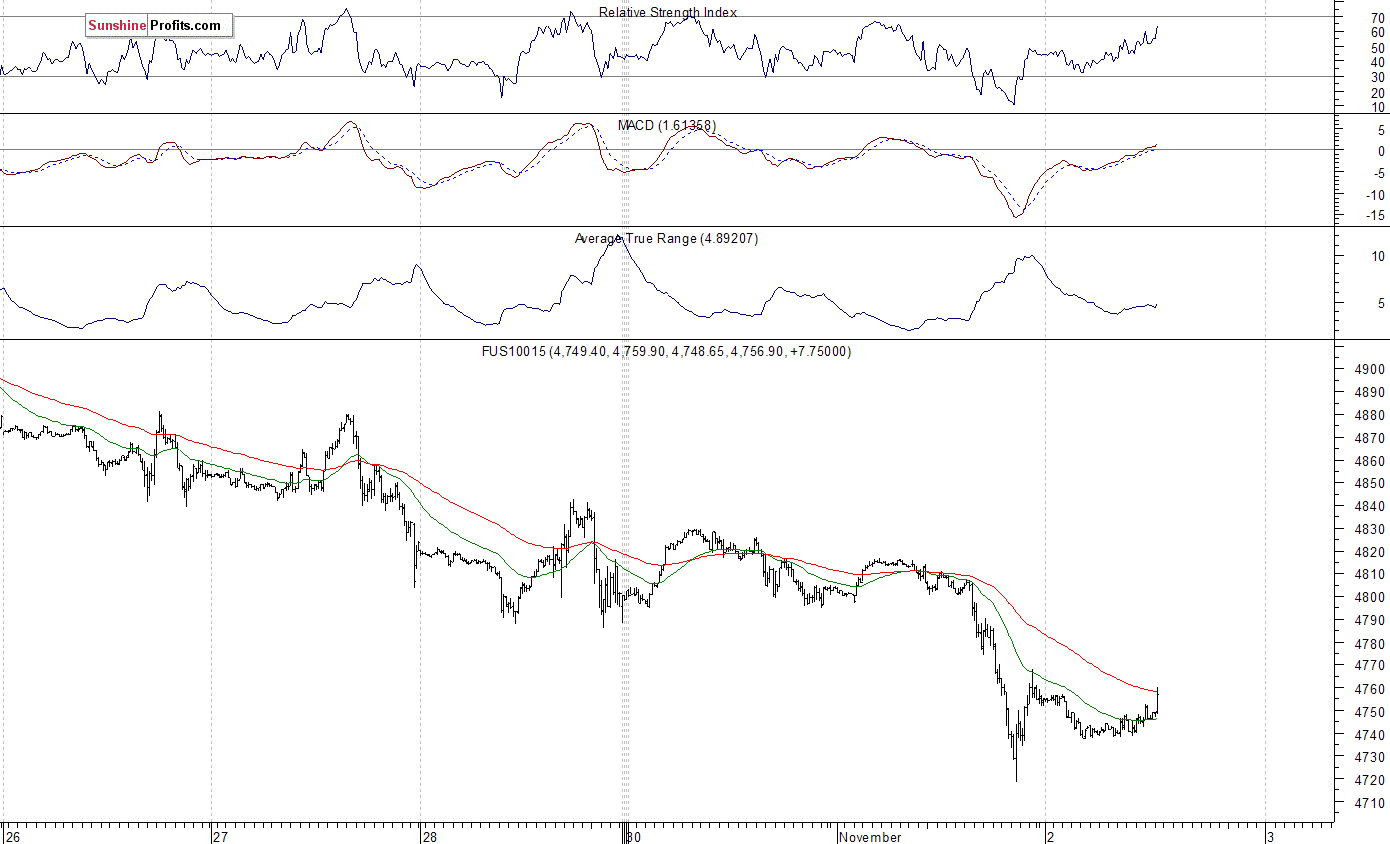Select the MACD (1.61358) label
Image resolution: width=1390 pixels, height=844 pixels.
pyautogui.click(x=666, y=125)
